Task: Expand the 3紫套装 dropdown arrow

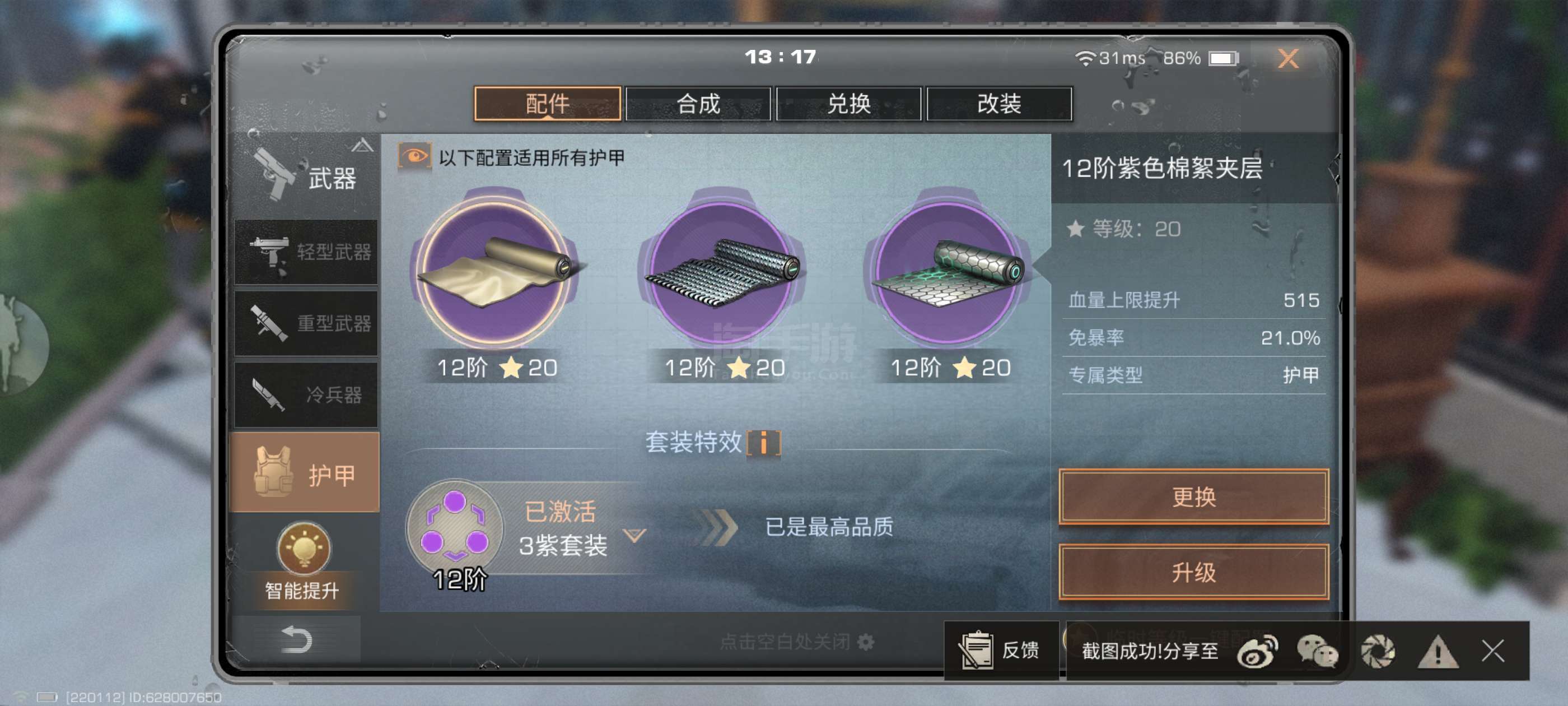Action: tap(634, 534)
